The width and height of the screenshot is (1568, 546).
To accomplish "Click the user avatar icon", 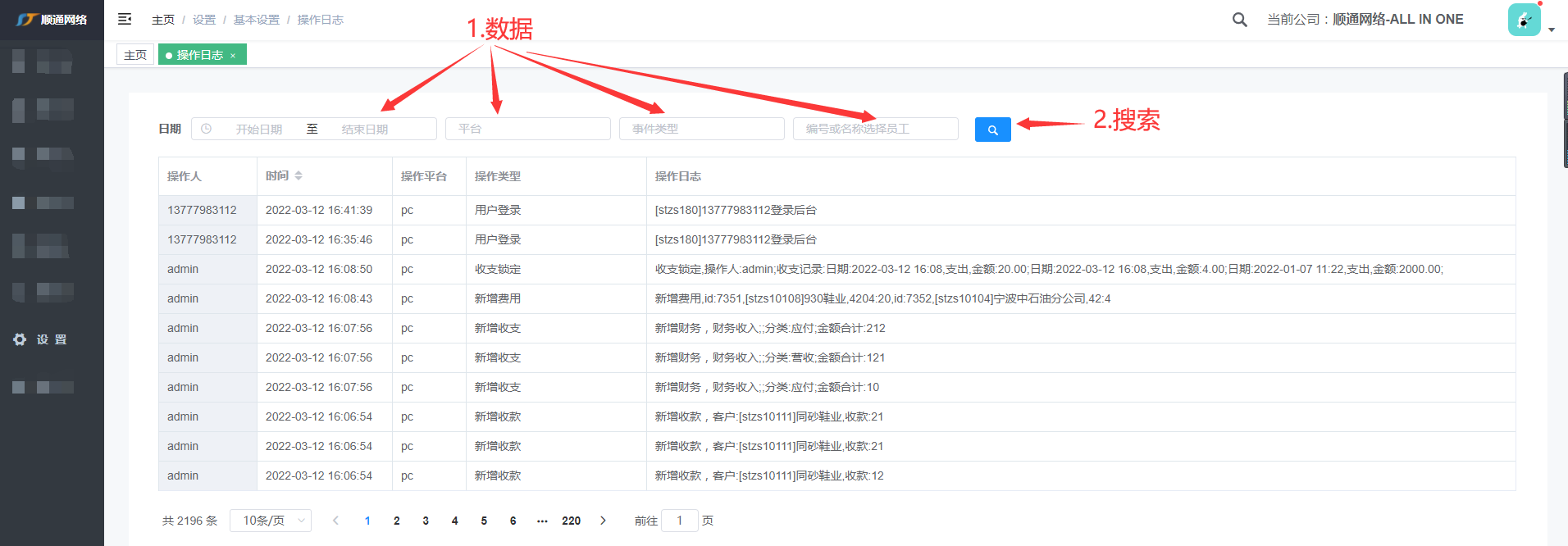I will point(1524,20).
